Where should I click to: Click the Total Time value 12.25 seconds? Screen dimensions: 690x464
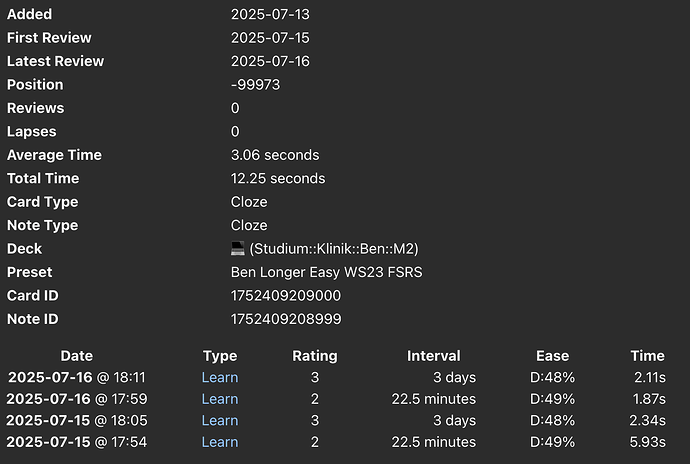click(x=278, y=178)
